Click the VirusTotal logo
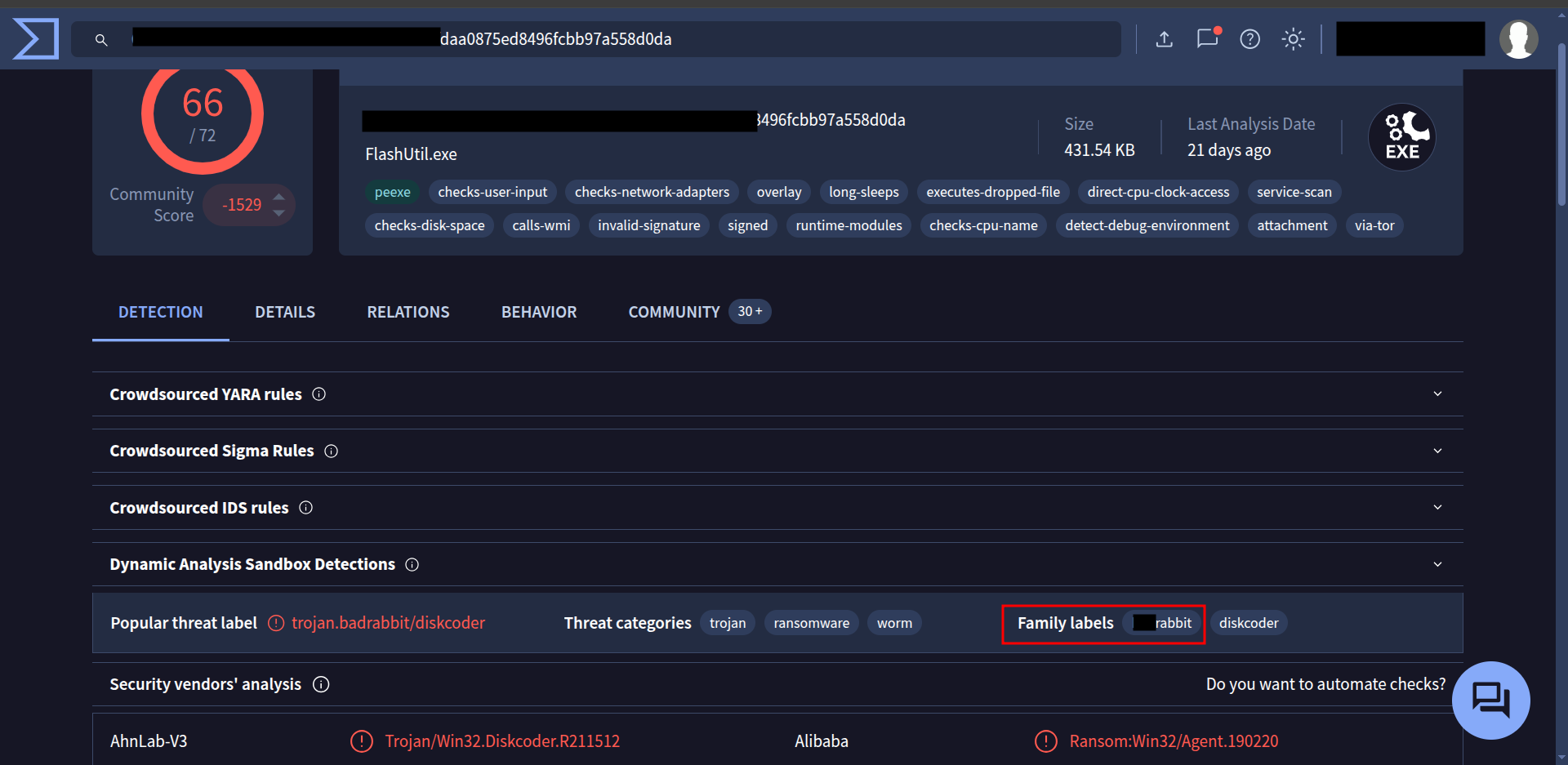Image resolution: width=1568 pixels, height=765 pixels. 34,38
